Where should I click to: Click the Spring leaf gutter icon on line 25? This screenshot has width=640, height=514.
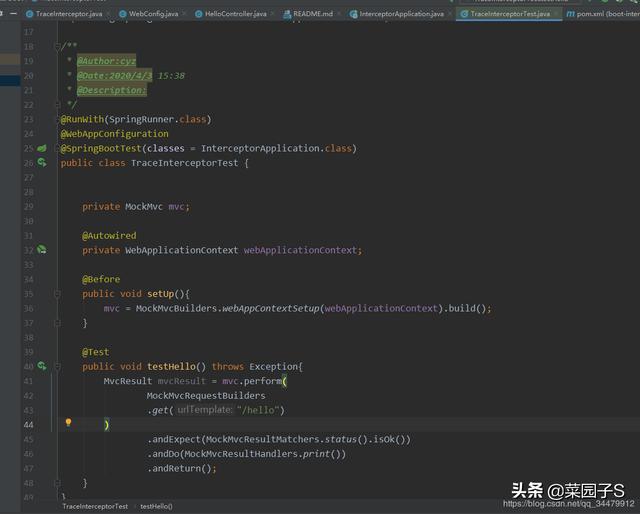pos(42,148)
